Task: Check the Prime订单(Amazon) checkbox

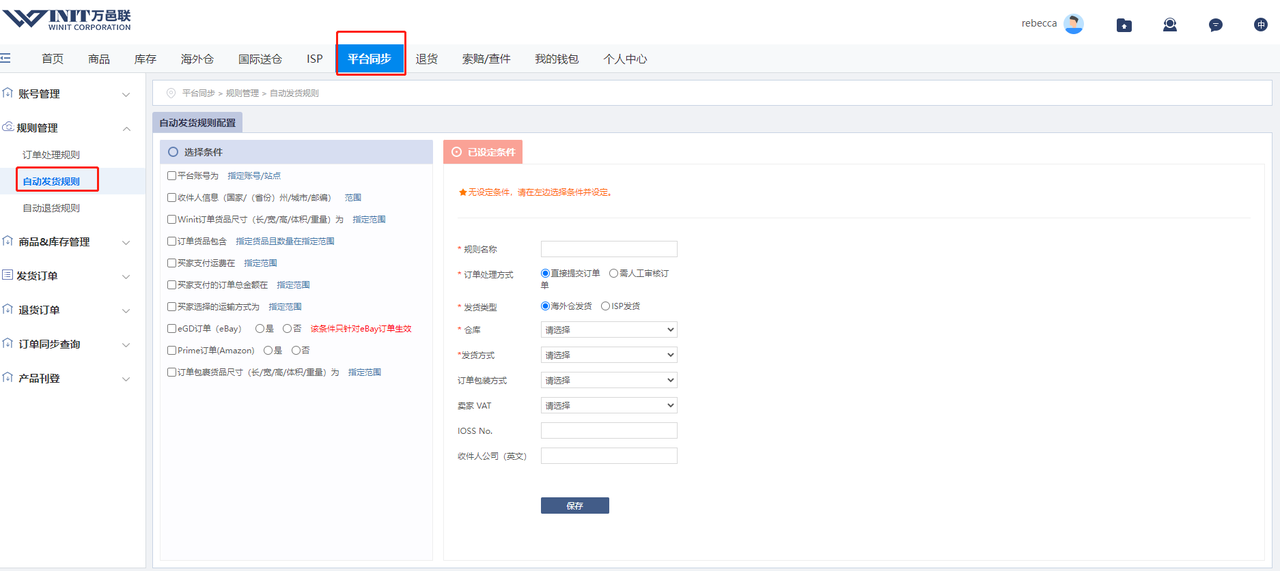Action: pos(171,350)
